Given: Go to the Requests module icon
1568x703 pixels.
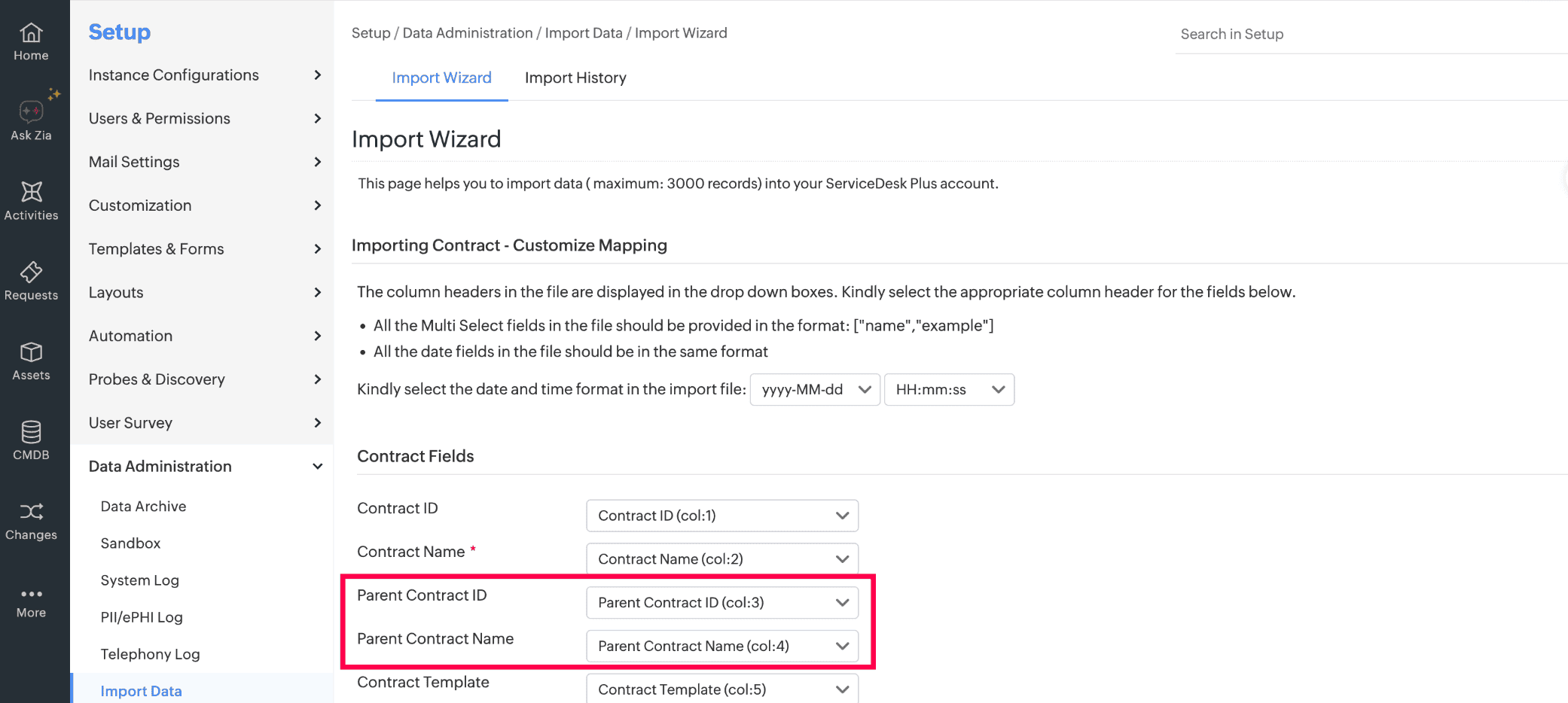Looking at the screenshot, I should tap(31, 272).
